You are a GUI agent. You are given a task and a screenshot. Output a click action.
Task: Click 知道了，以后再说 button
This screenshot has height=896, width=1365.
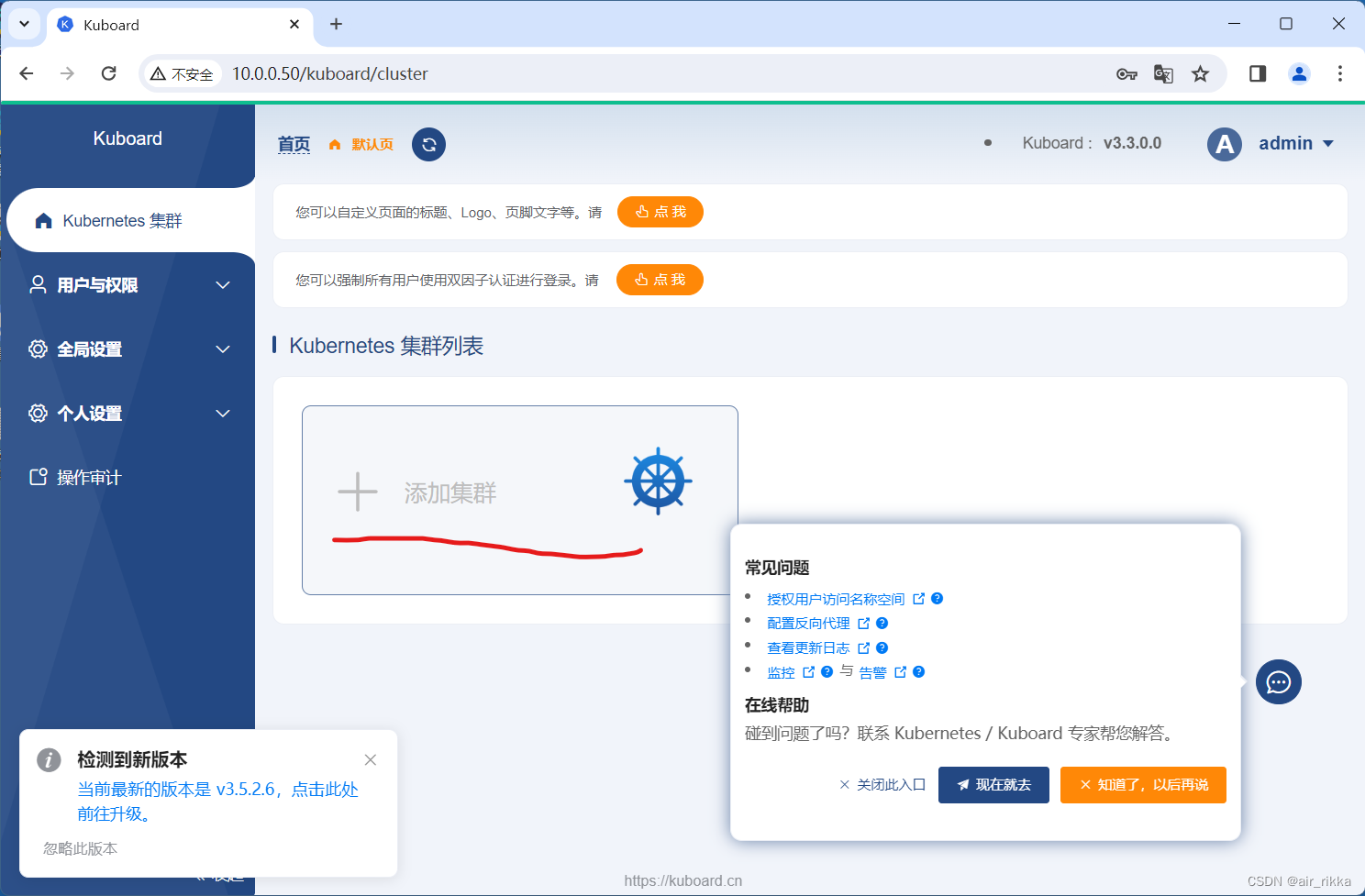[1143, 785]
